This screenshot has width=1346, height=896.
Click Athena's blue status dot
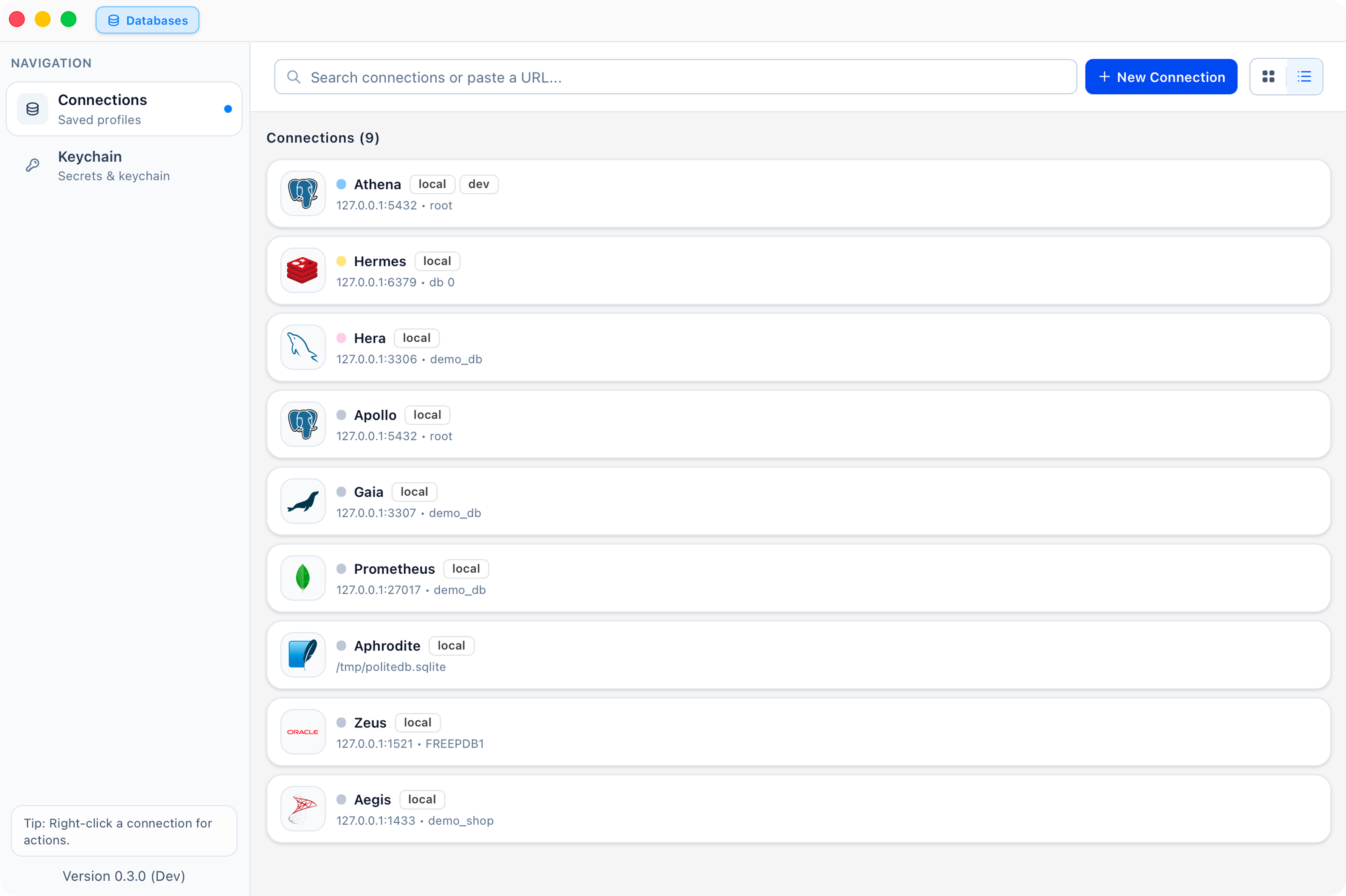[x=341, y=184]
